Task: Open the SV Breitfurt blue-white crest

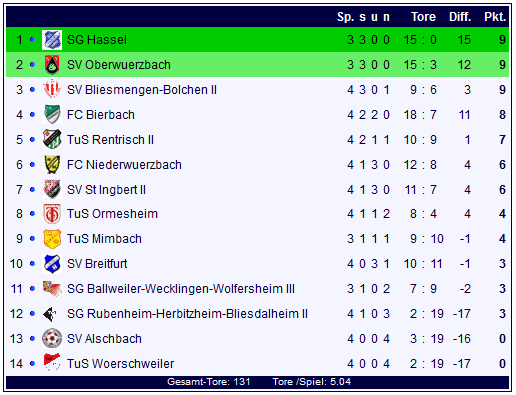Action: [x=52, y=264]
